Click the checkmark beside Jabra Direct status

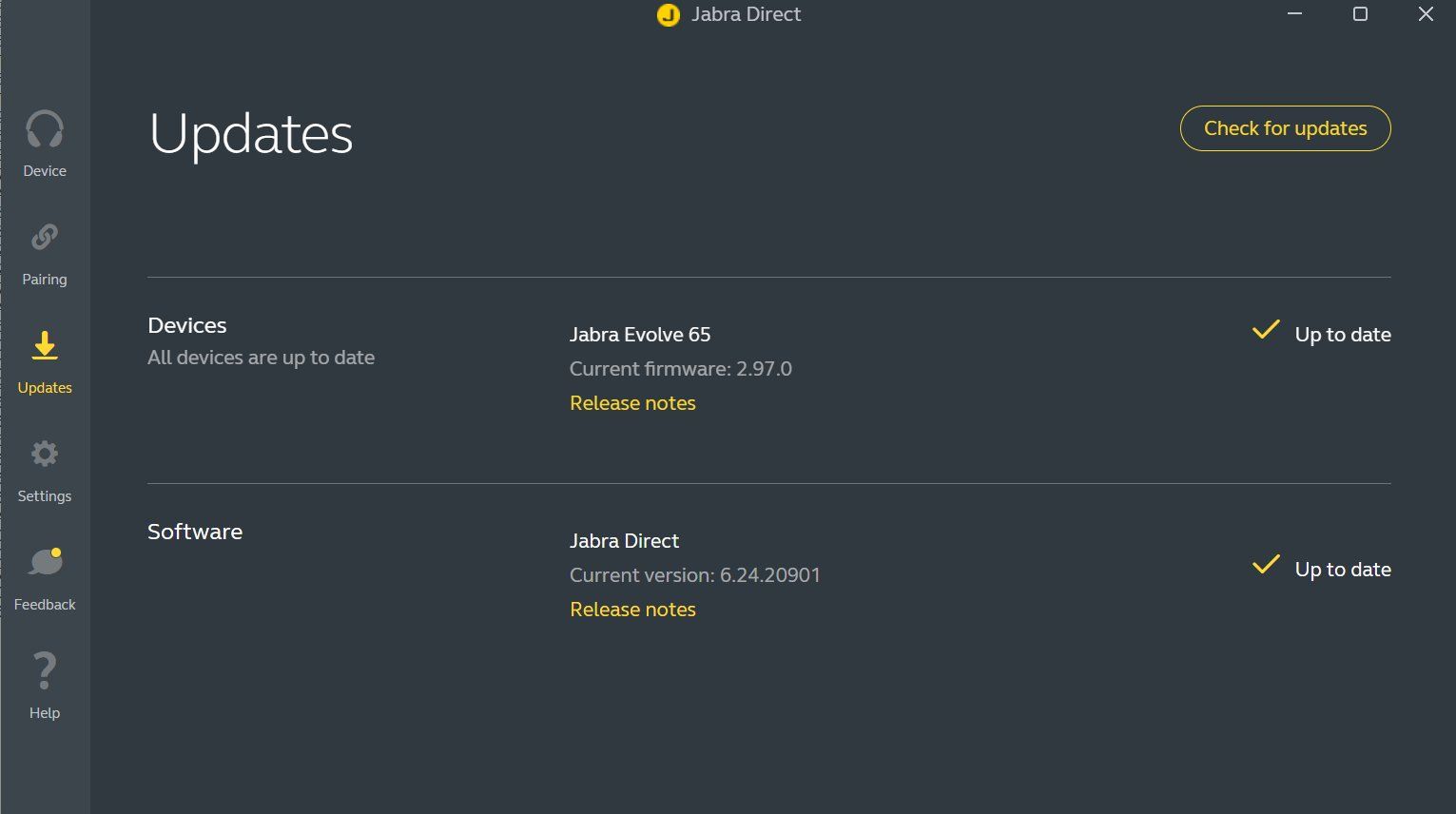[x=1266, y=566]
